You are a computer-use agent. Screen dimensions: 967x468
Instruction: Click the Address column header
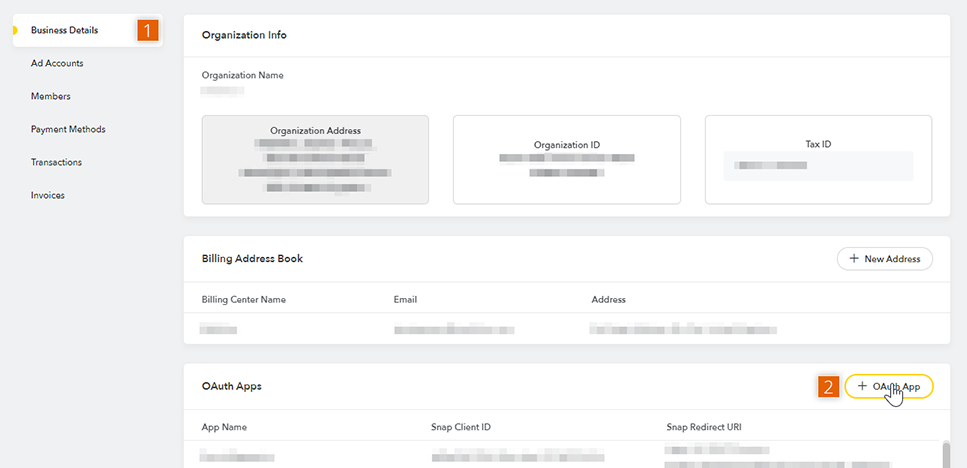(608, 300)
